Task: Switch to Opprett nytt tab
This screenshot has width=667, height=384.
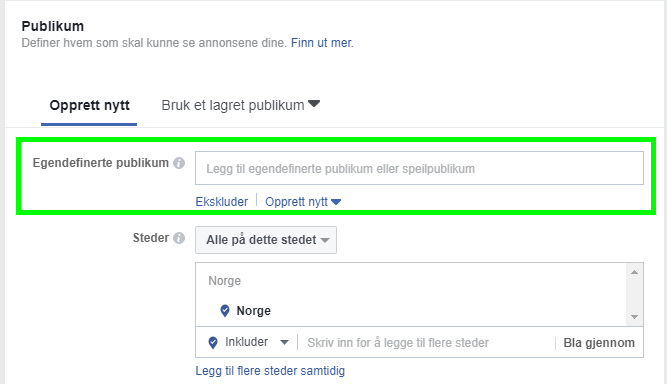Action: pyautogui.click(x=89, y=105)
